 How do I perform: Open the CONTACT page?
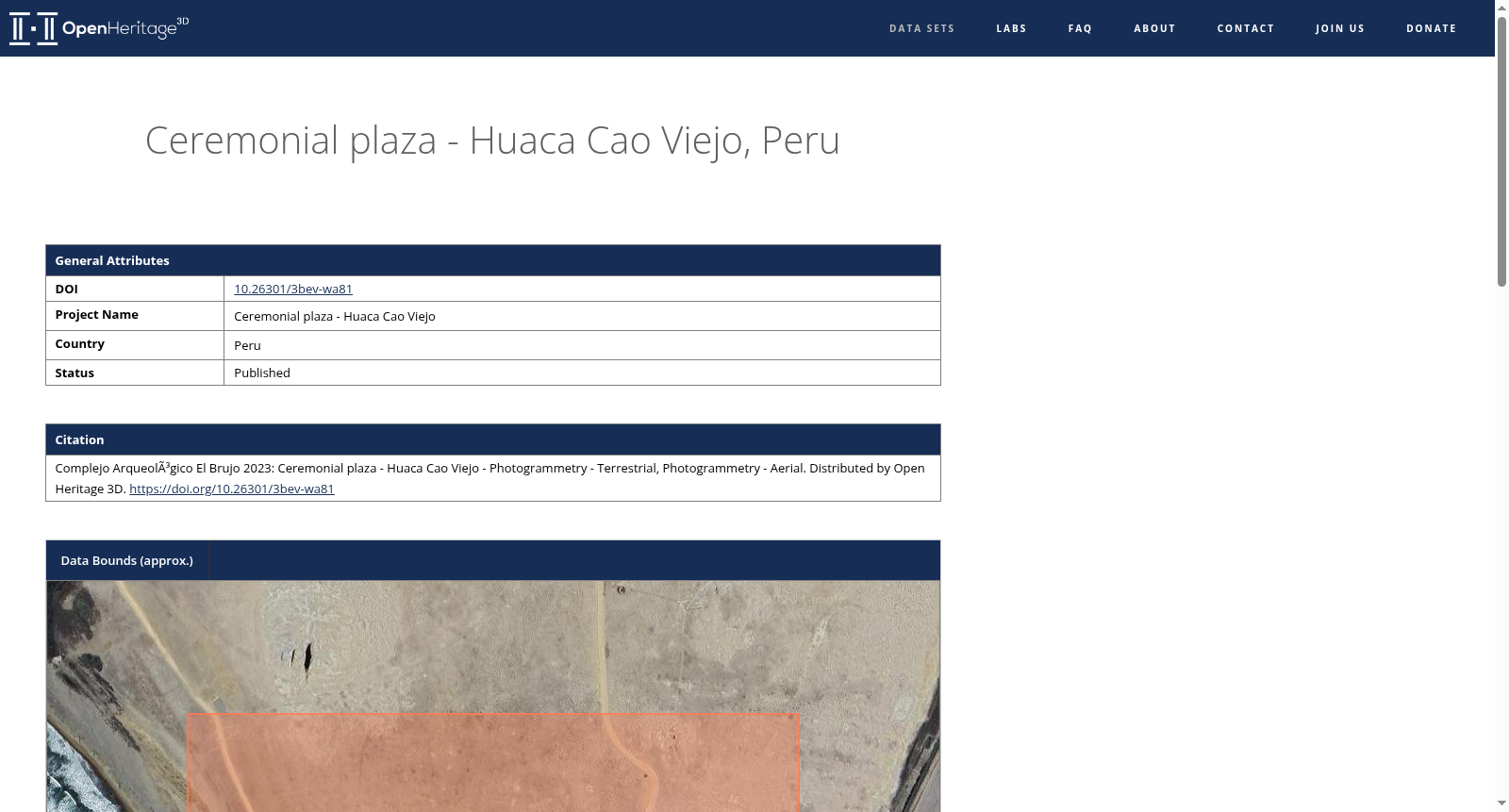[1245, 28]
